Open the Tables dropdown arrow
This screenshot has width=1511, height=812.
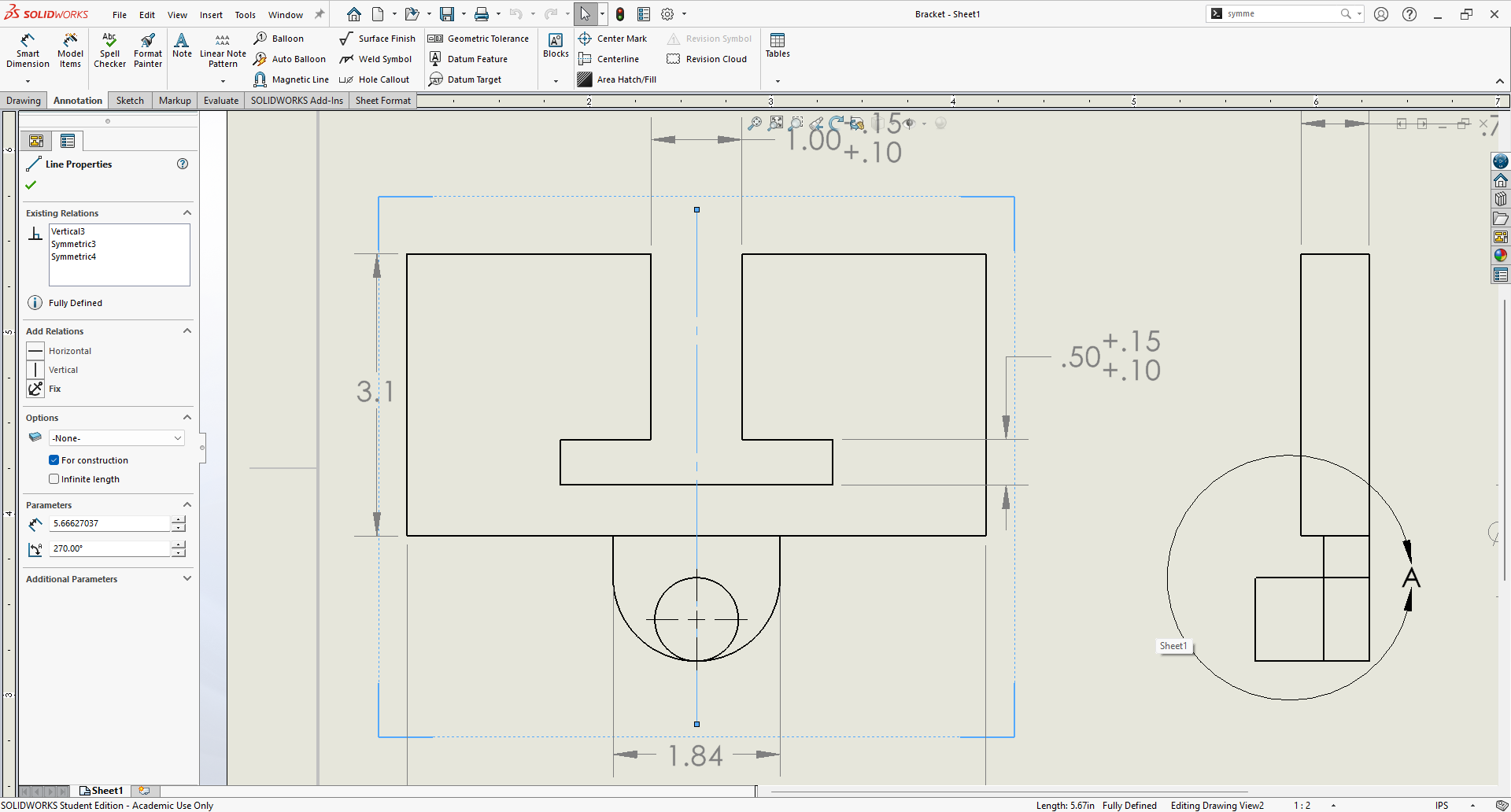(778, 81)
